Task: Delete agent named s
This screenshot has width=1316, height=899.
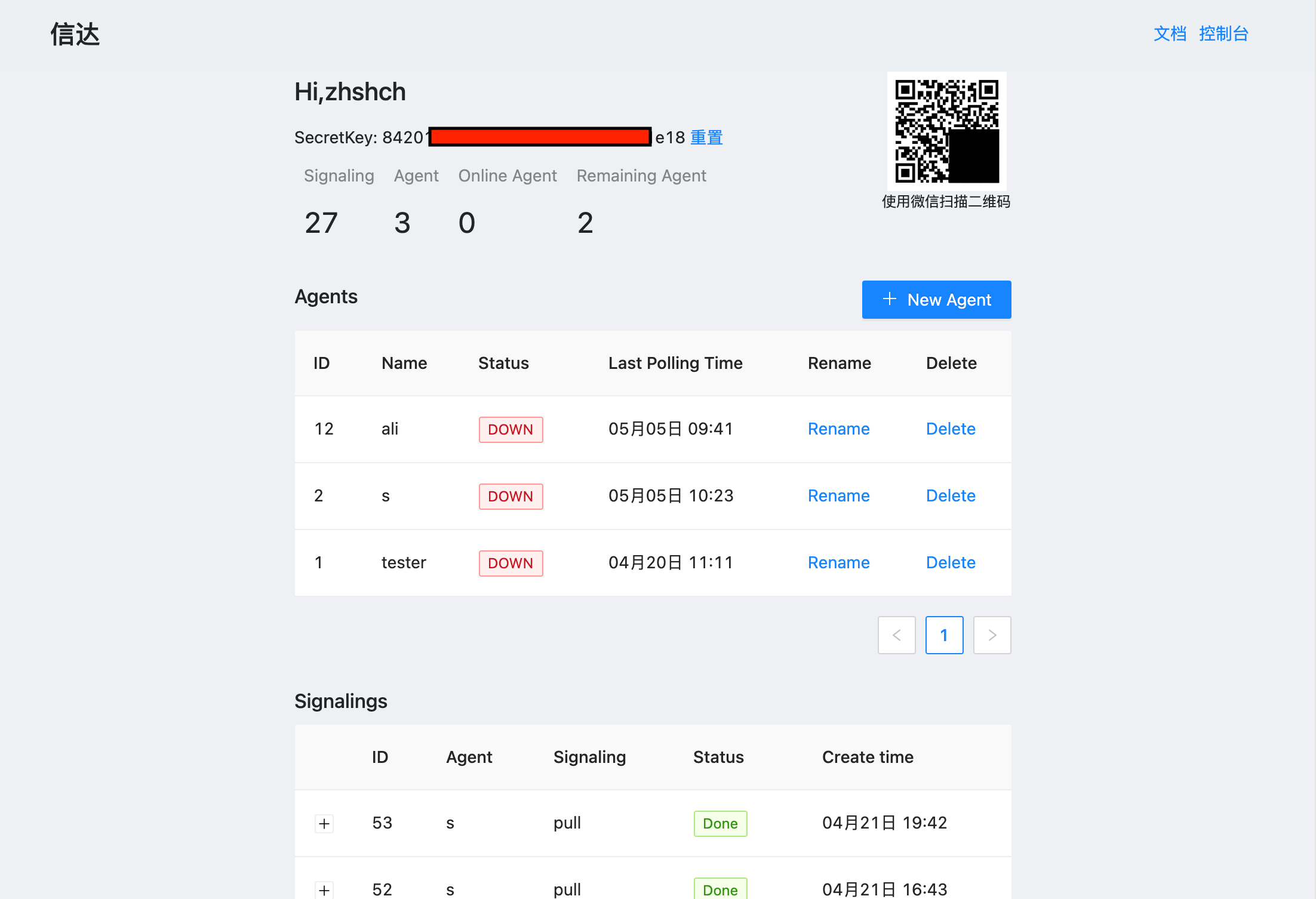Action: [x=951, y=496]
